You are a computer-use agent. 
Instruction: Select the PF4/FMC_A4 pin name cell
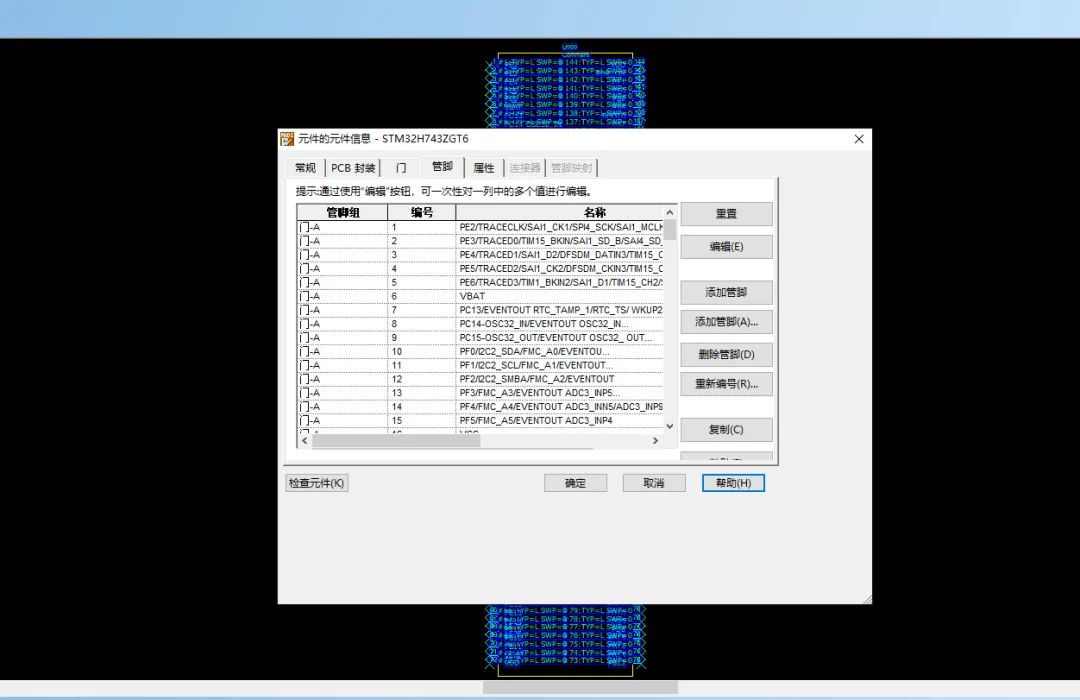559,406
